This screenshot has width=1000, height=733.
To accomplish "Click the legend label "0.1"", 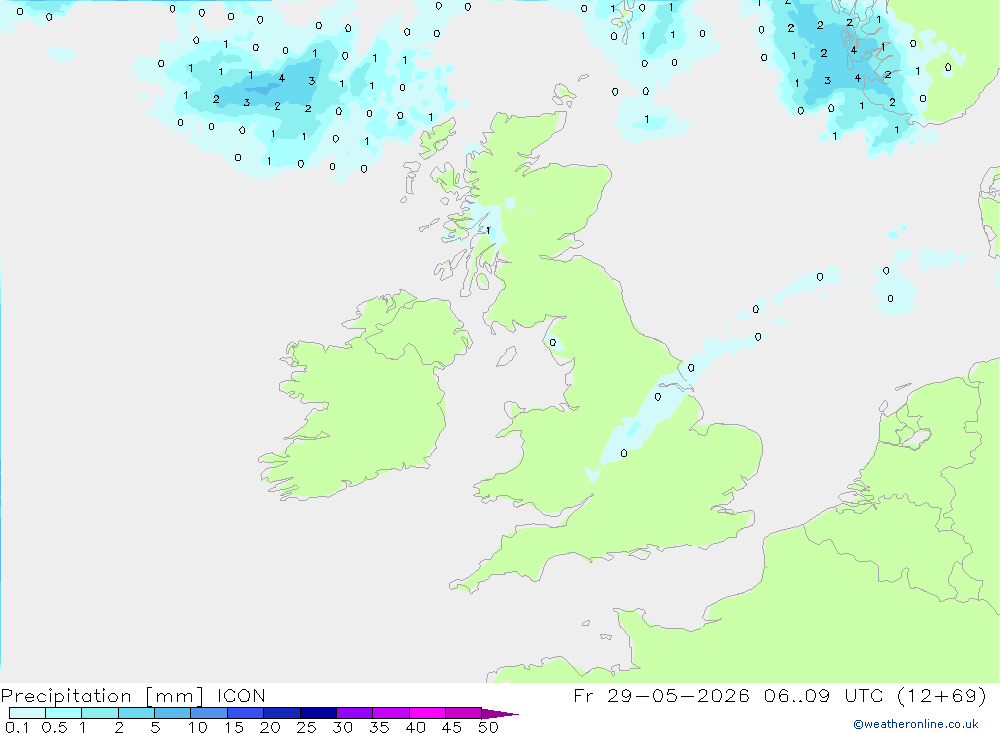I will [17, 727].
